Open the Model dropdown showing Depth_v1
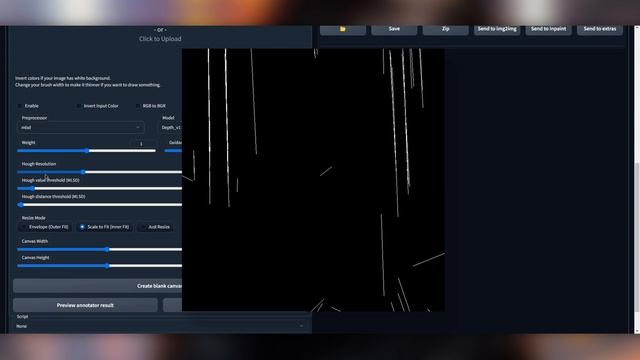Image resolution: width=640 pixels, height=360 pixels. [x=170, y=127]
